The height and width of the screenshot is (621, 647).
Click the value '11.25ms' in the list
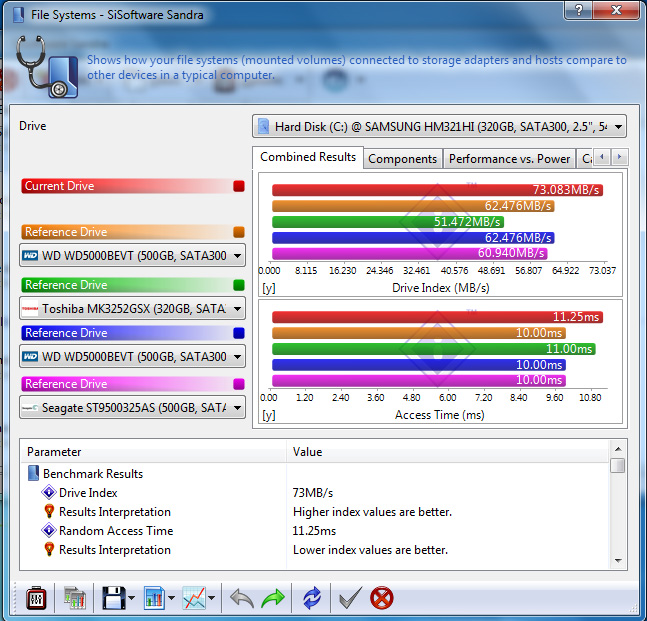(314, 531)
